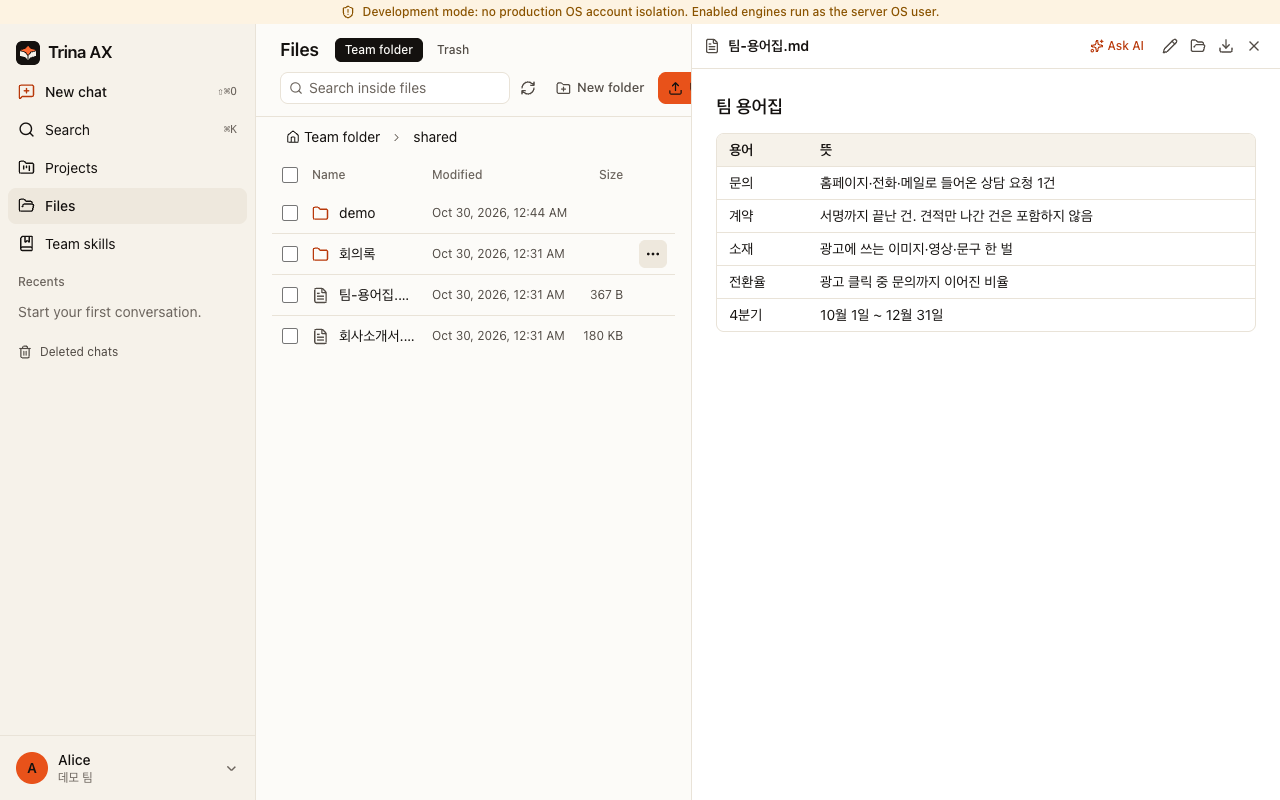
Task: Click the 전환율 table cell
Action: [x=762, y=282]
